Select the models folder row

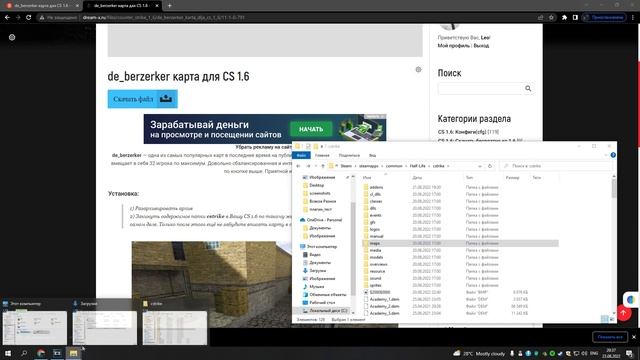460,257
